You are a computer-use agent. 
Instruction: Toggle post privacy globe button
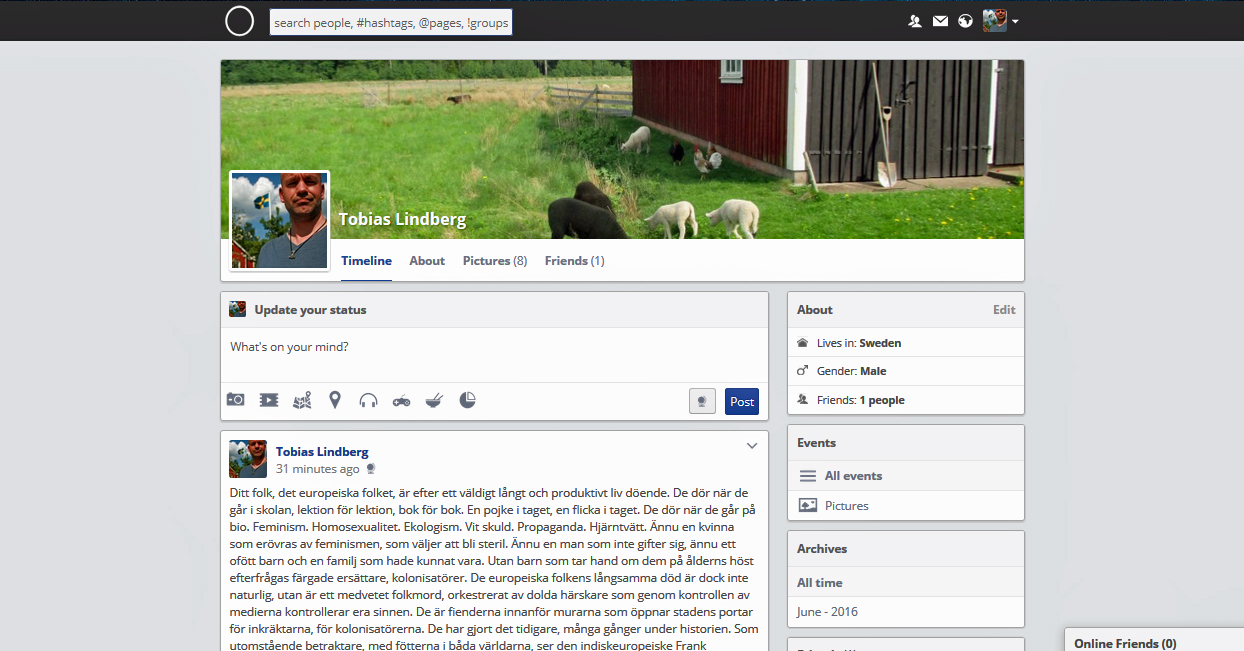[702, 401]
